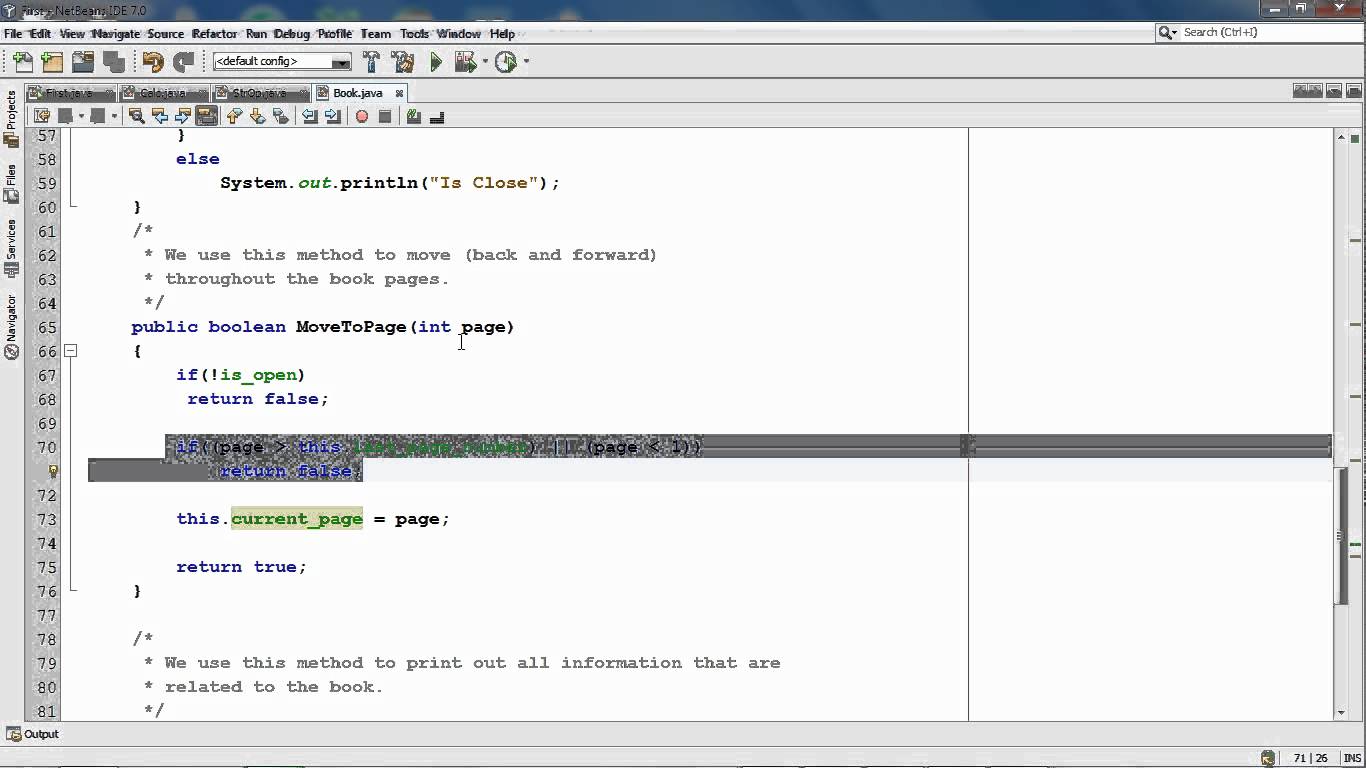Click the Save All icon
The image size is (1366, 768).
(x=113, y=62)
